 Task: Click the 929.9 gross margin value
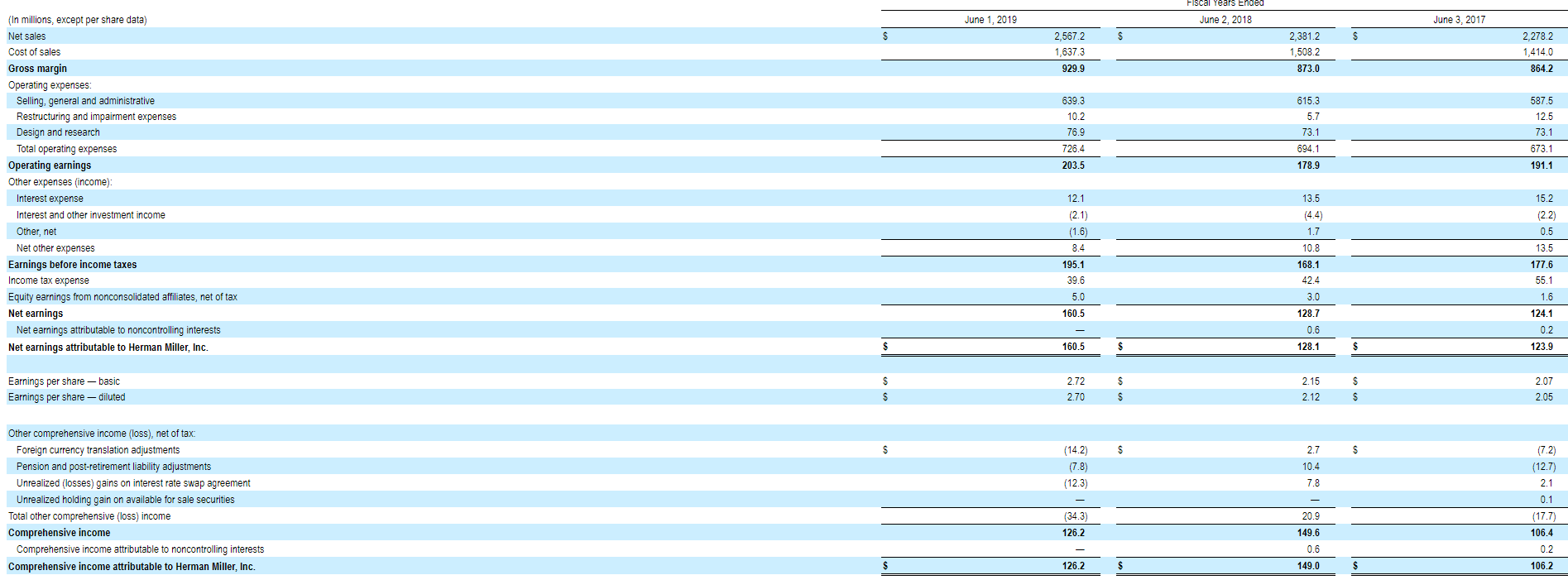tap(1073, 69)
